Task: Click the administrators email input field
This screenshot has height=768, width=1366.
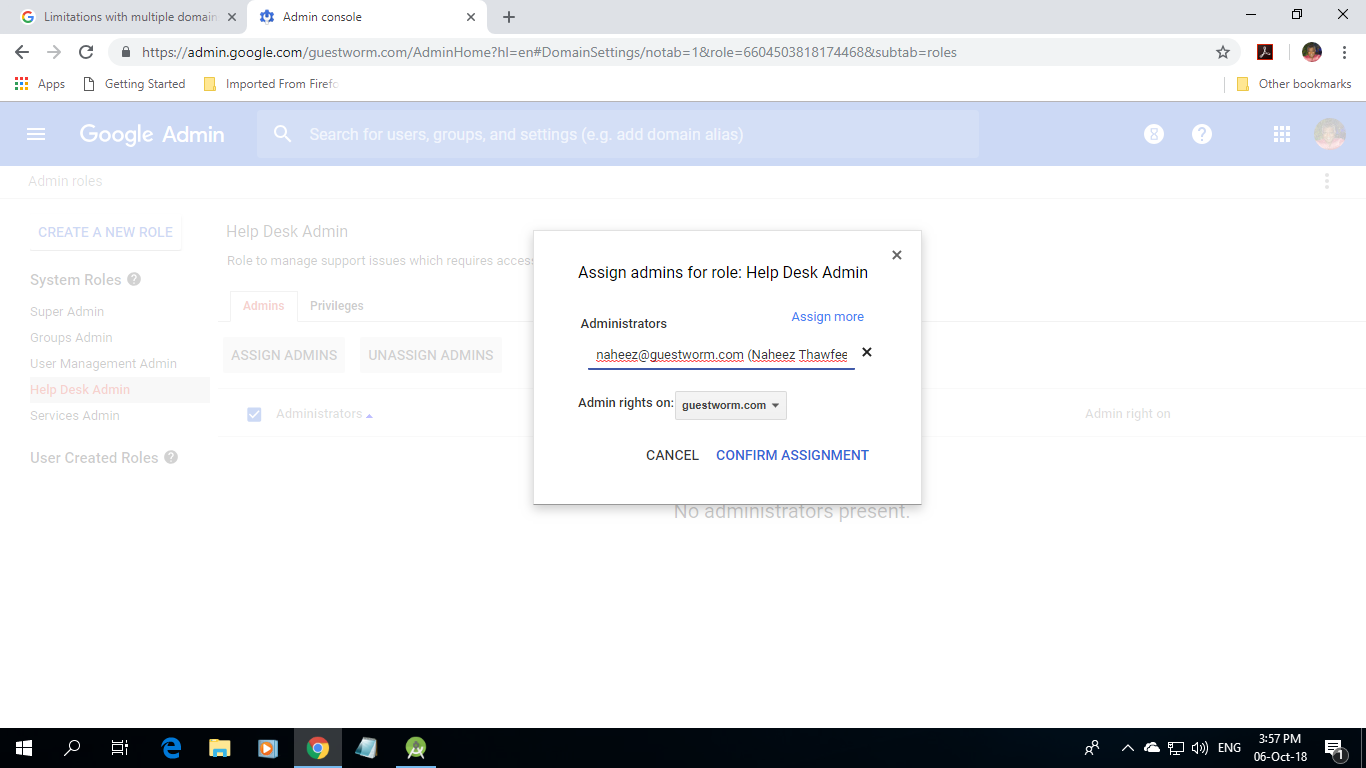Action: pyautogui.click(x=721, y=355)
